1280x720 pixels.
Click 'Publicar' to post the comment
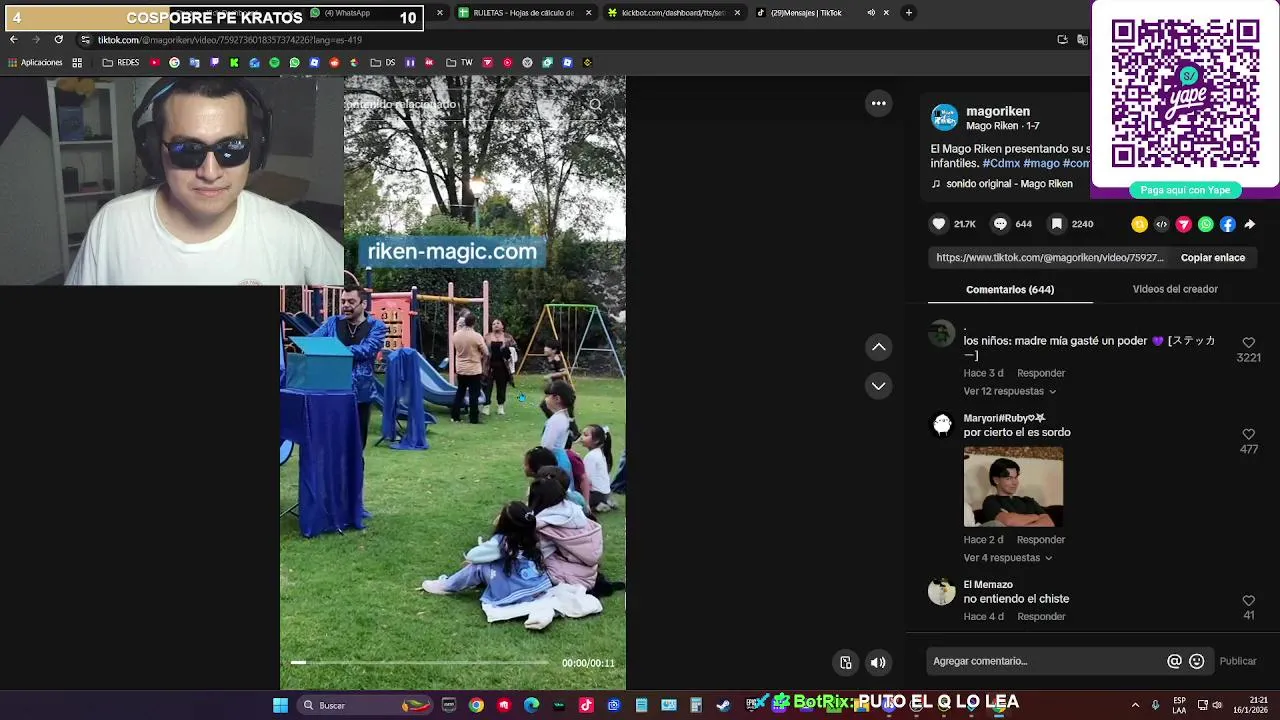(x=1237, y=661)
